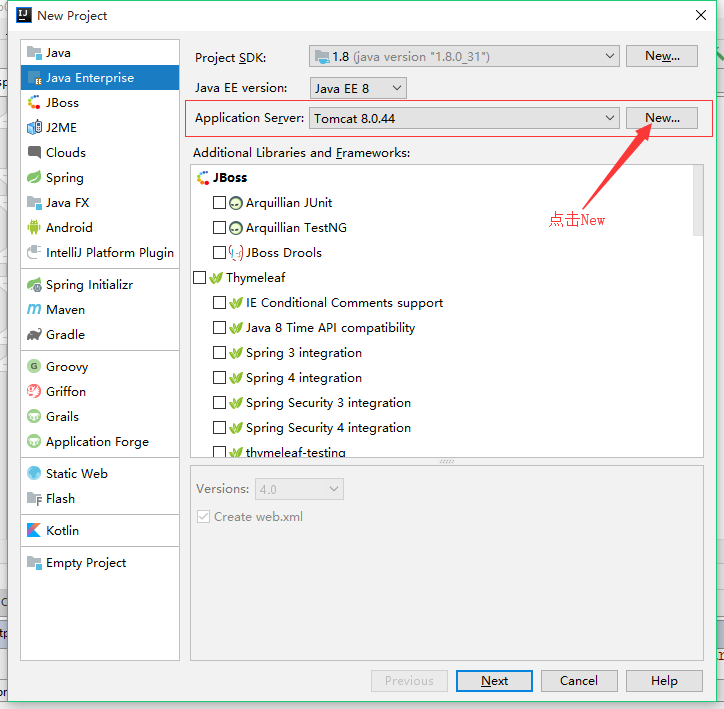Check Spring Security 4 integration
The image size is (724, 709).
(219, 427)
